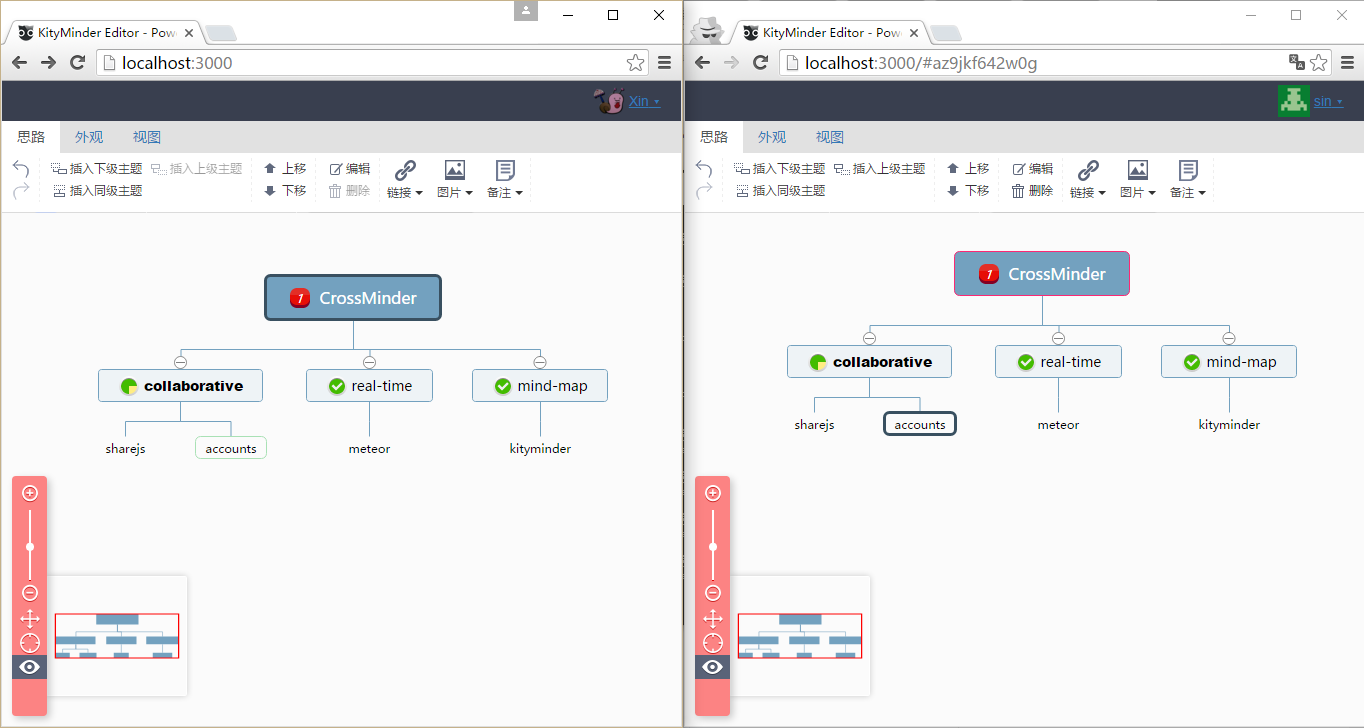The height and width of the screenshot is (728, 1364).
Task: Click zoom slider handle in left navigator
Action: (x=30, y=547)
